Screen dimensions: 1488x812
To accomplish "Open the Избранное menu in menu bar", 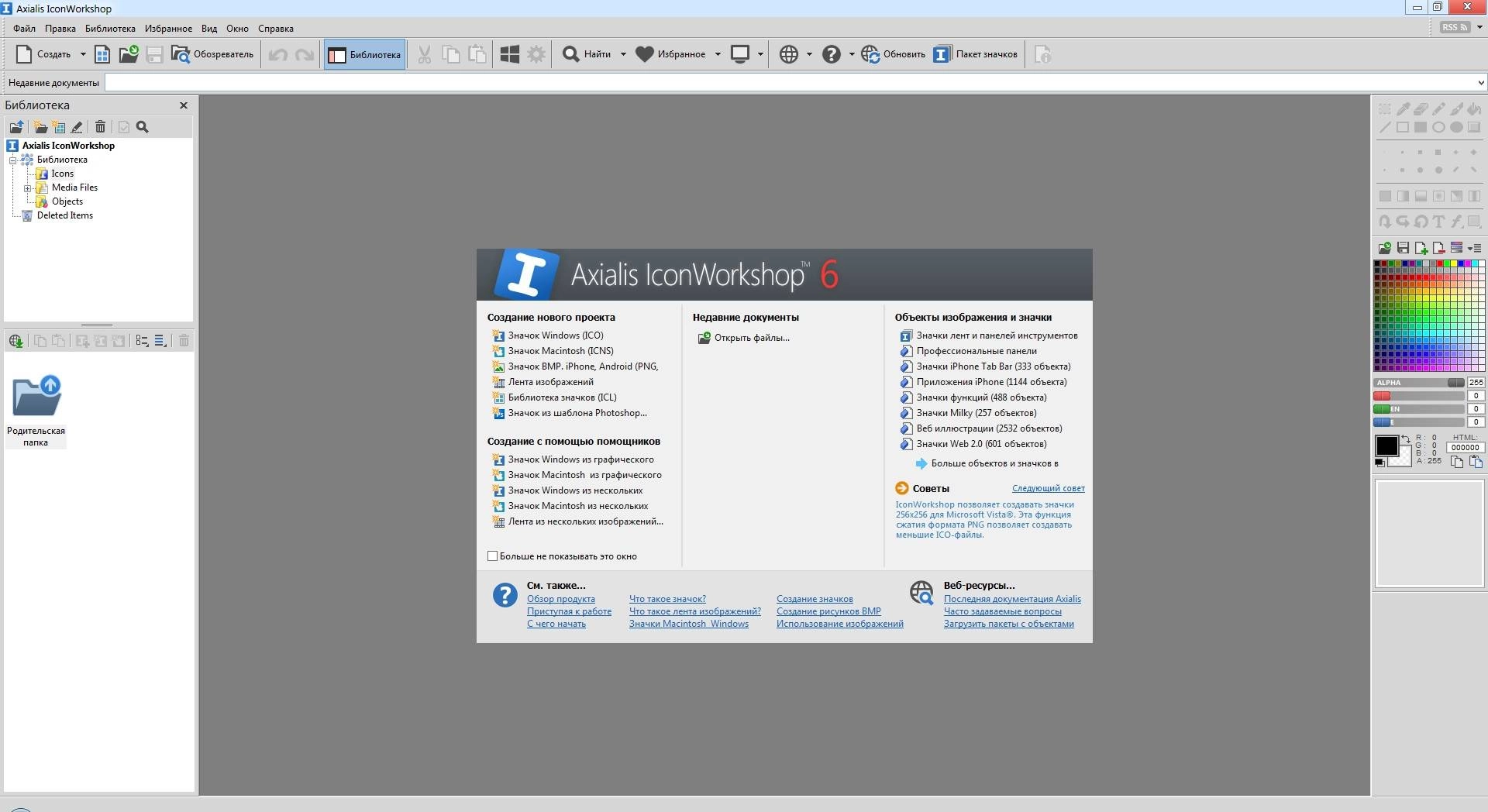I will coord(168,29).
